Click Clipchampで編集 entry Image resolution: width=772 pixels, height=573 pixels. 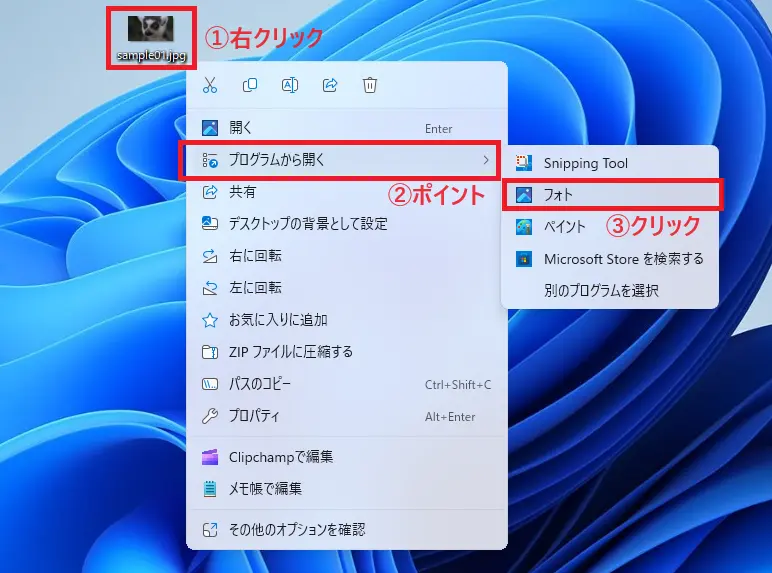coord(280,457)
